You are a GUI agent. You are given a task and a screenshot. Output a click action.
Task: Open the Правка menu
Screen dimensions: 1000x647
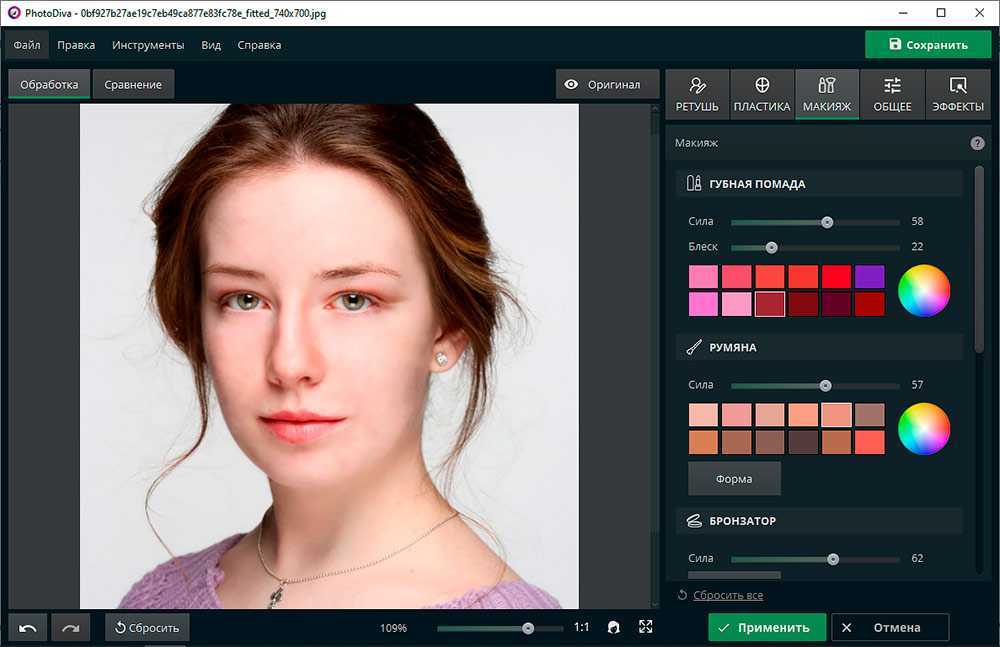(76, 45)
